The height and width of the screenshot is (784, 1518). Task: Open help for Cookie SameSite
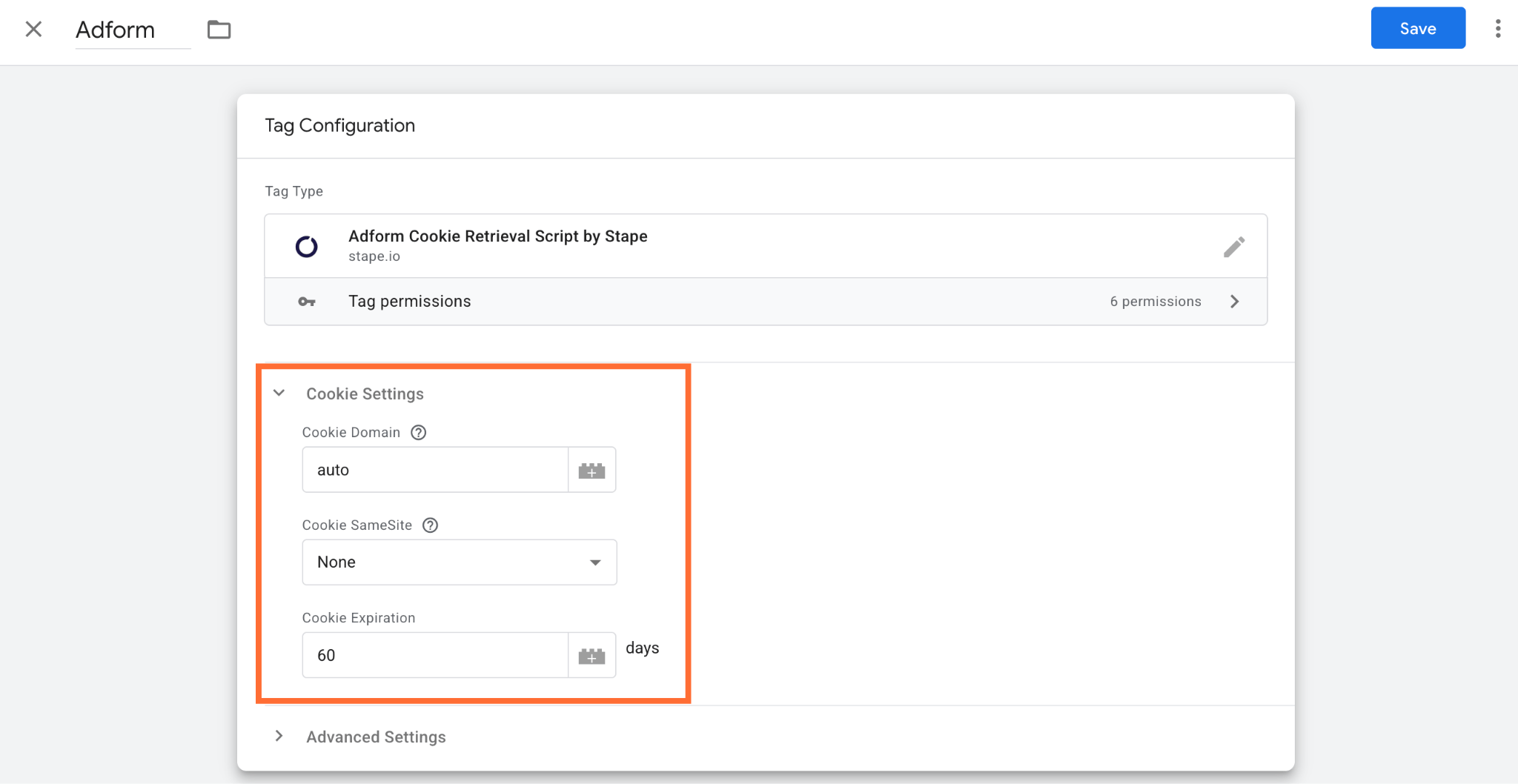click(431, 525)
